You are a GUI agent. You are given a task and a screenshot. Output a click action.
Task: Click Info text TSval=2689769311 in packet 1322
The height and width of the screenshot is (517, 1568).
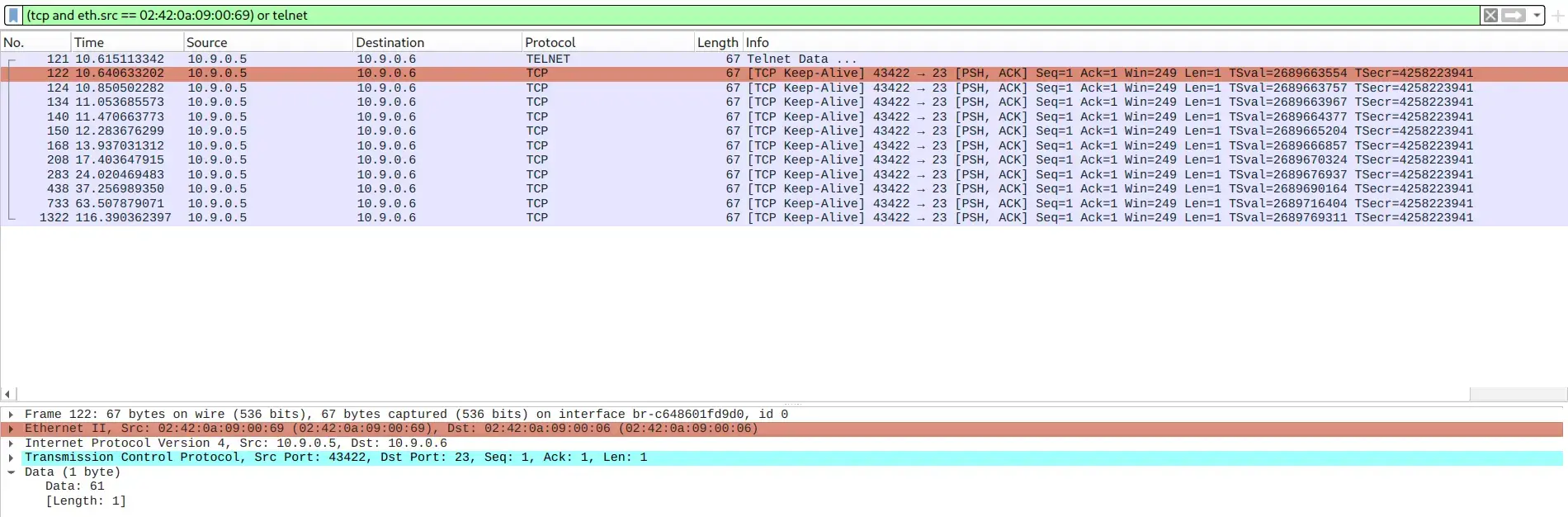click(x=1287, y=218)
